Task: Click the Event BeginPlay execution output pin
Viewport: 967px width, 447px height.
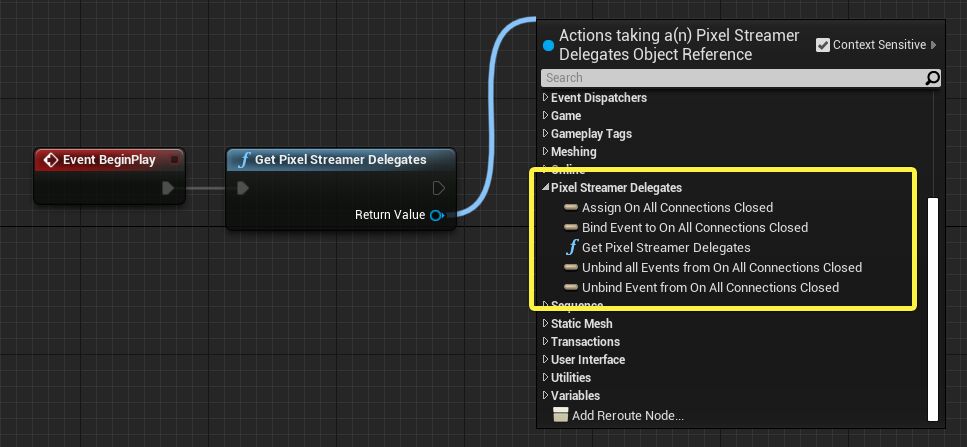Action: (x=168, y=188)
